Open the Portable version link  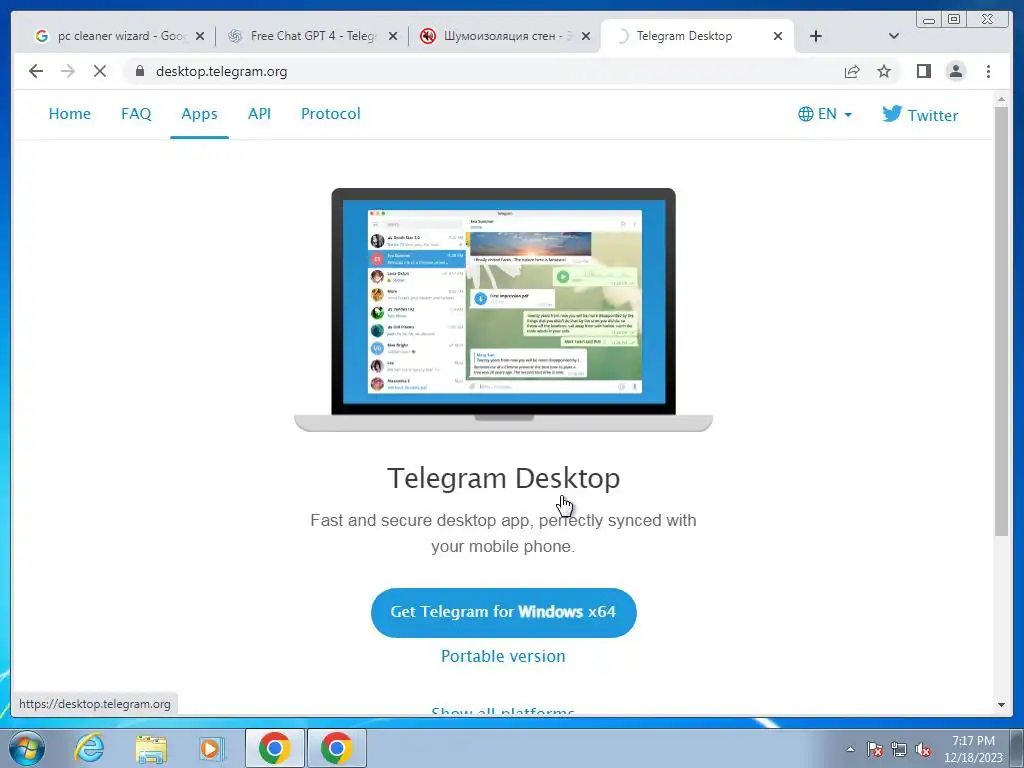[504, 656]
